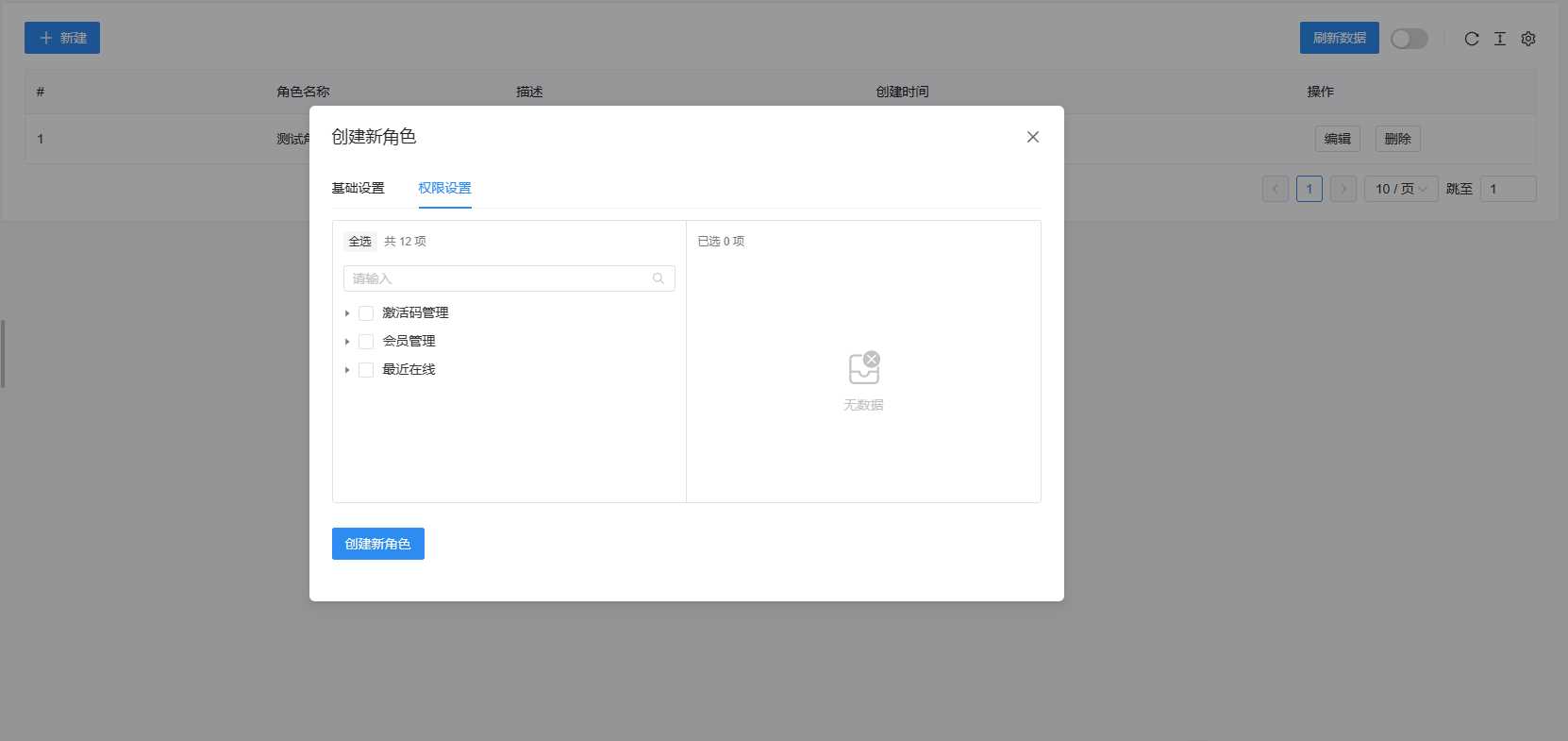Expand the 最近在线 tree node
Screen dimensions: 1568x741
(x=347, y=370)
